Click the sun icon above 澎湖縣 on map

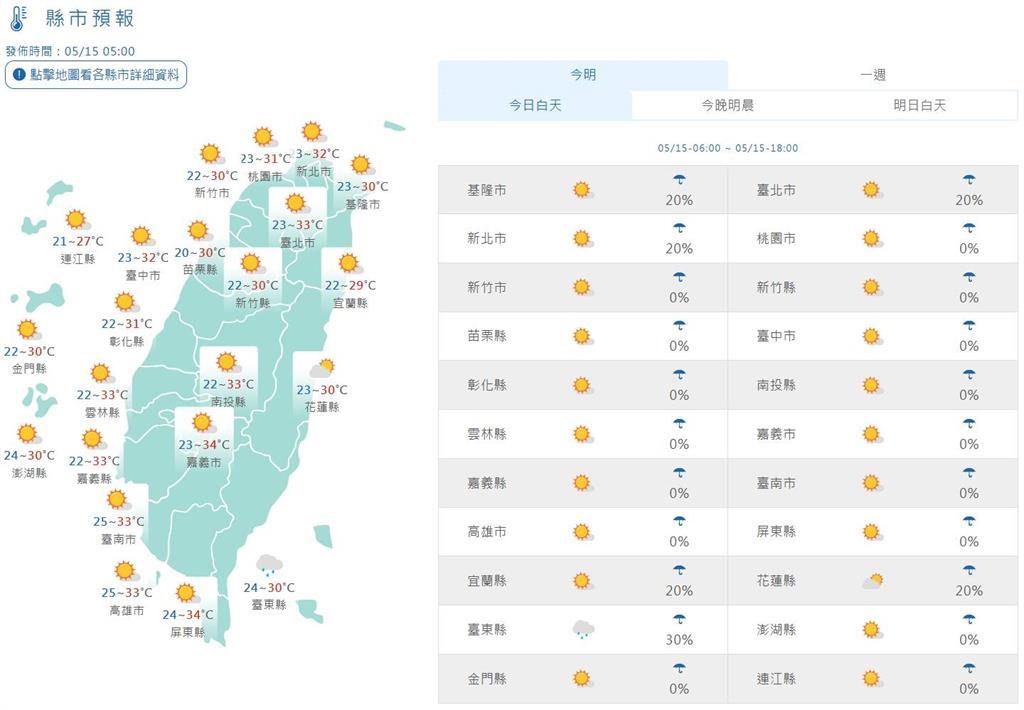25,431
